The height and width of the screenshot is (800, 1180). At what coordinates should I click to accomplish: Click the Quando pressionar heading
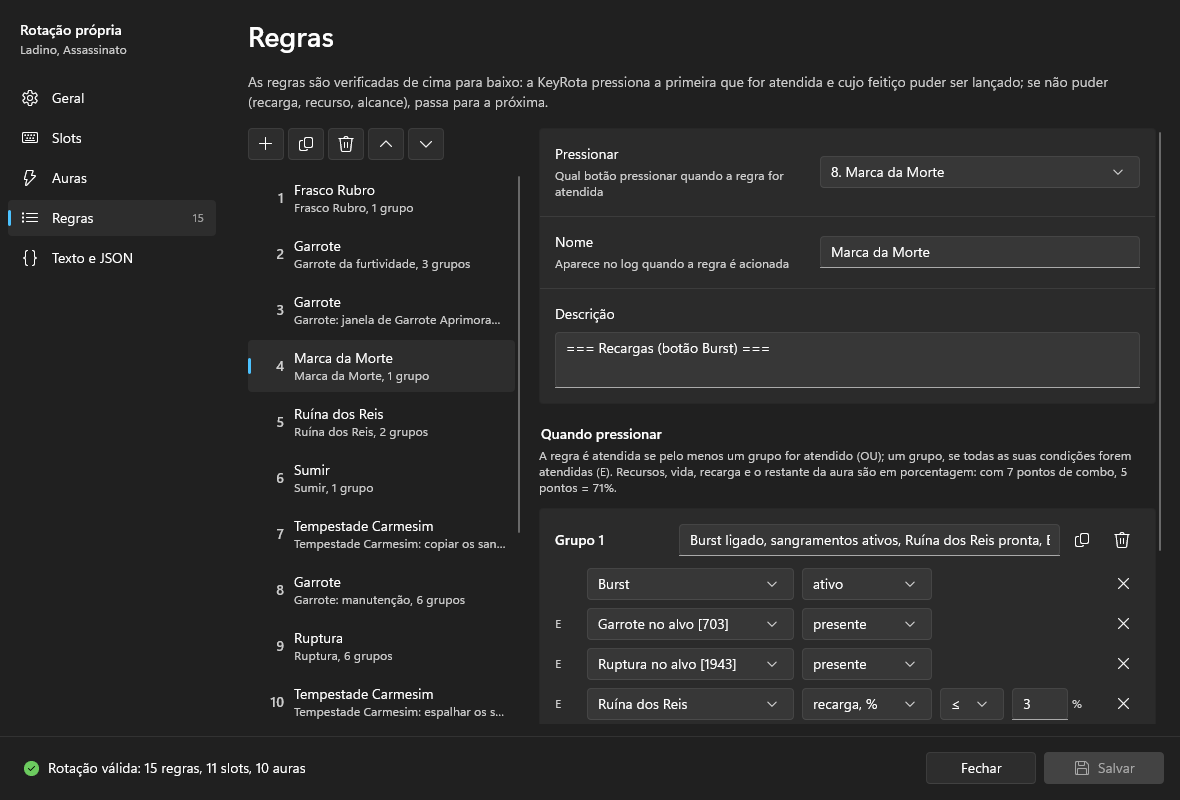pyautogui.click(x=601, y=434)
